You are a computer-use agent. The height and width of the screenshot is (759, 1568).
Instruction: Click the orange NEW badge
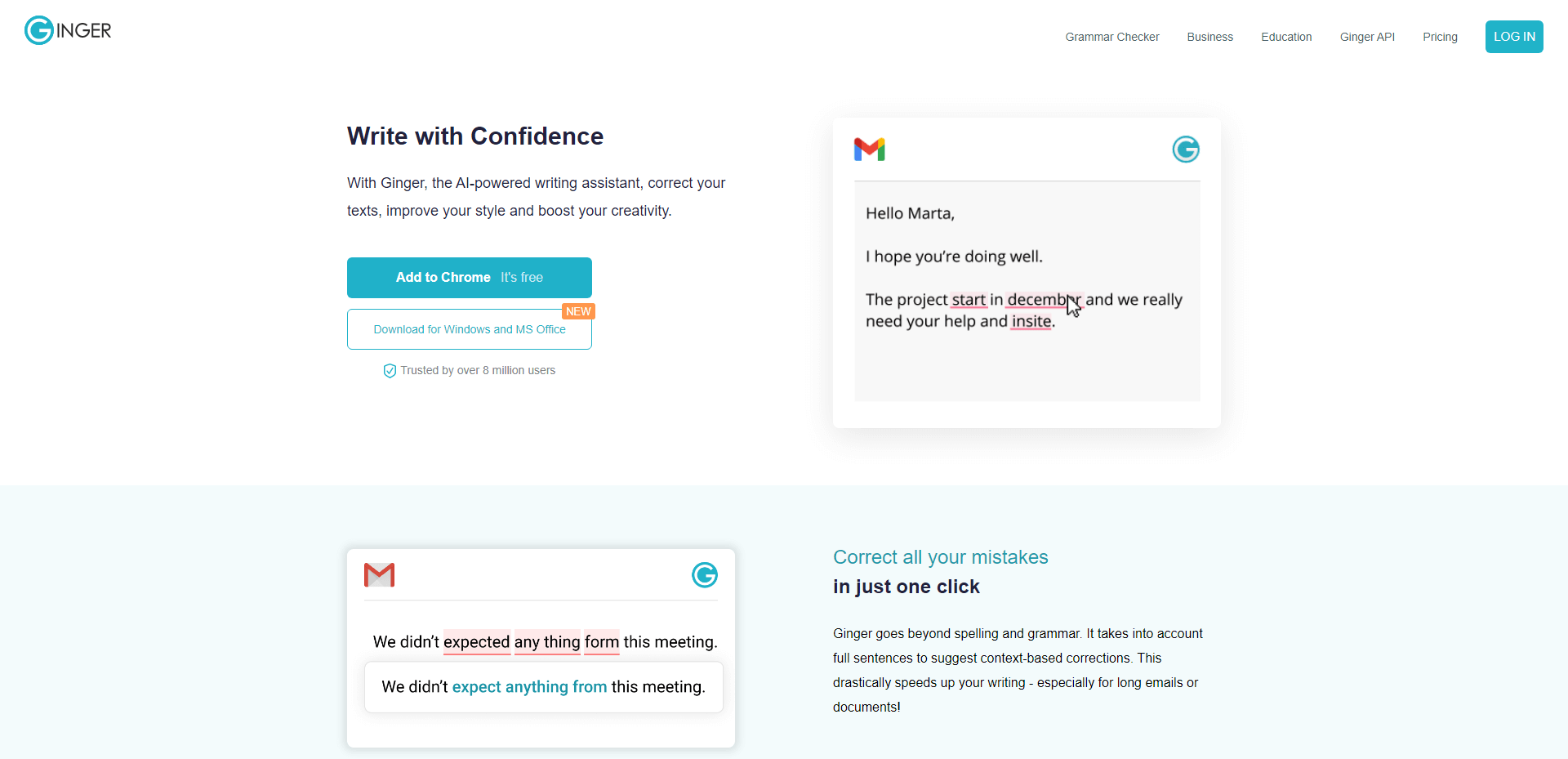[x=578, y=311]
